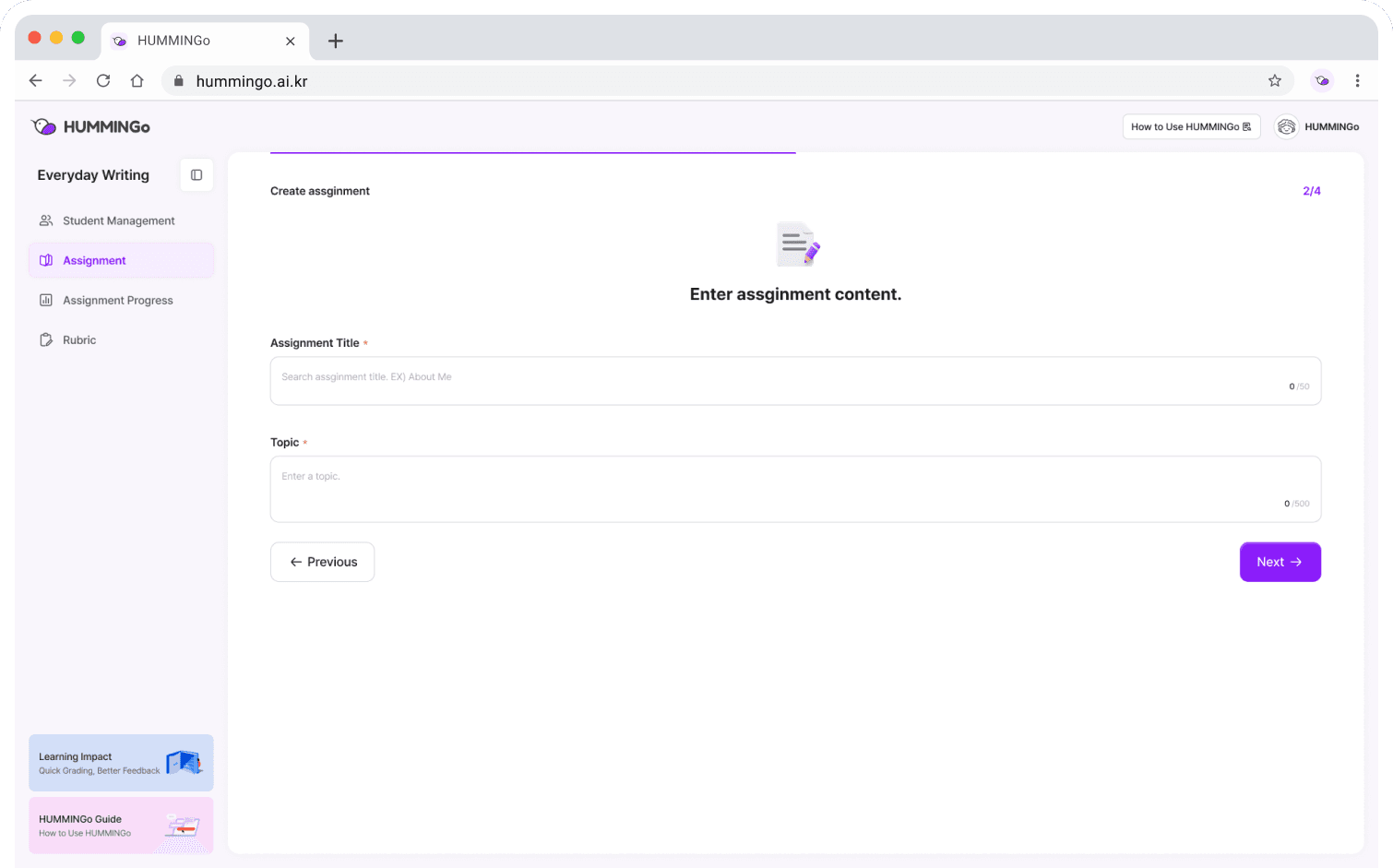
Task: Click the HUMMINGo browser extension icon
Action: click(1322, 80)
